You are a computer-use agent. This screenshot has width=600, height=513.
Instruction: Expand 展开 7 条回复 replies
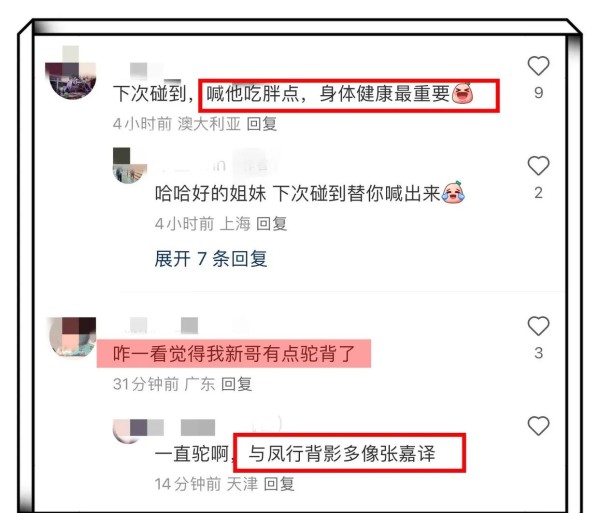coord(211,259)
